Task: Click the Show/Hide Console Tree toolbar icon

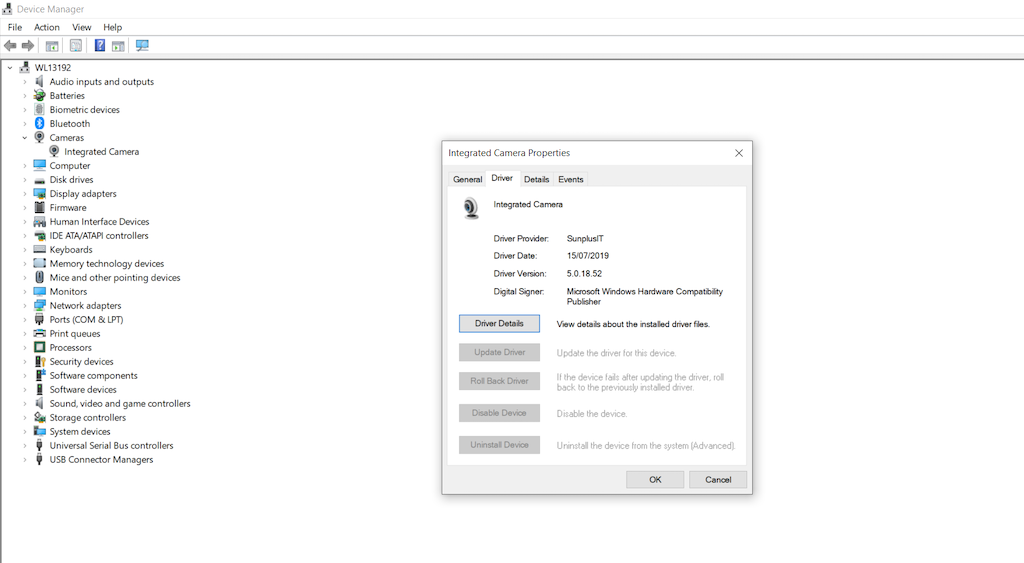Action: pyautogui.click(x=52, y=45)
